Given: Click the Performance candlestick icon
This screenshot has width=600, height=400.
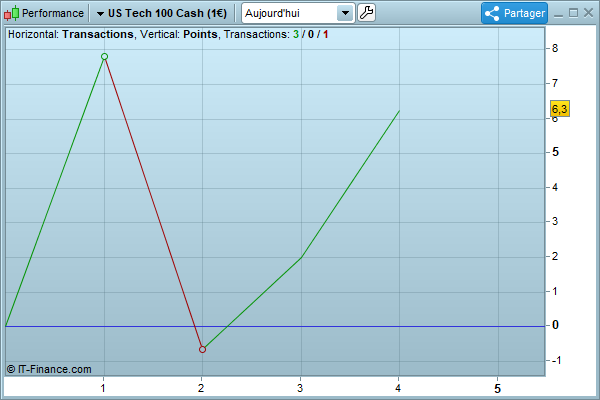Looking at the screenshot, I should coord(11,13).
